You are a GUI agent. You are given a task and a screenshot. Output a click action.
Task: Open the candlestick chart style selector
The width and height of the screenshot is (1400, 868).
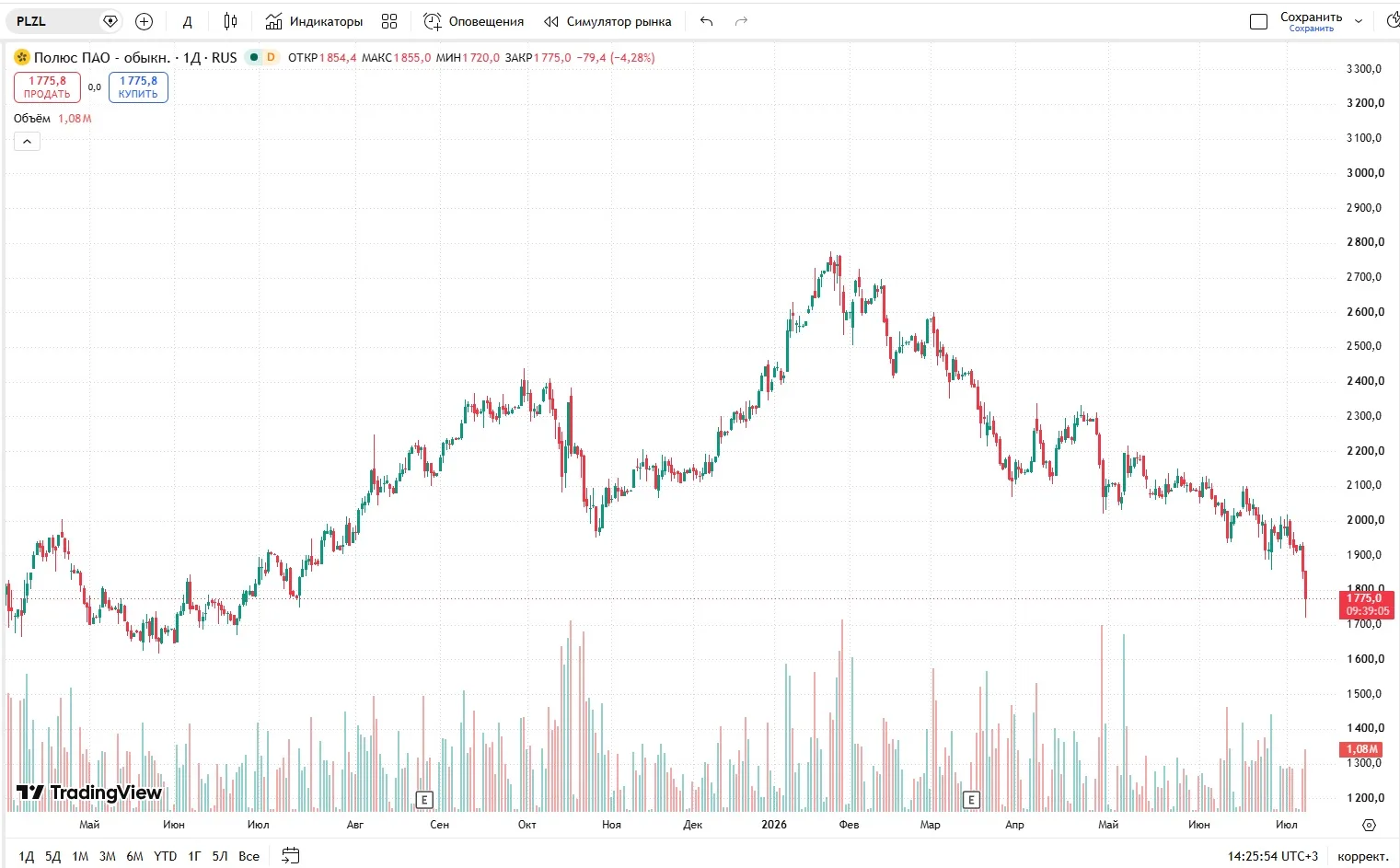[230, 21]
